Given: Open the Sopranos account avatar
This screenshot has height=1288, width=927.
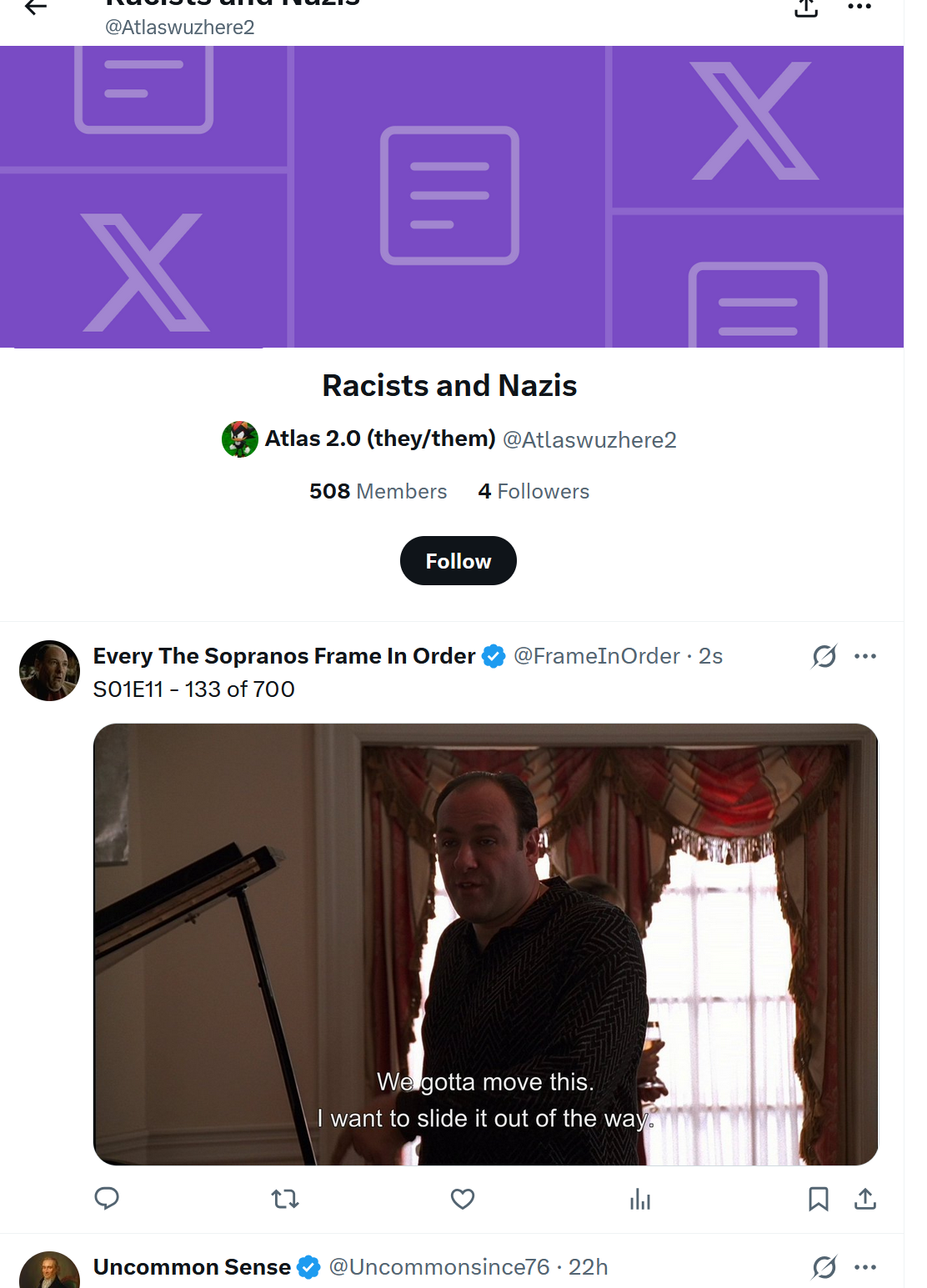Looking at the screenshot, I should pos(49,670).
